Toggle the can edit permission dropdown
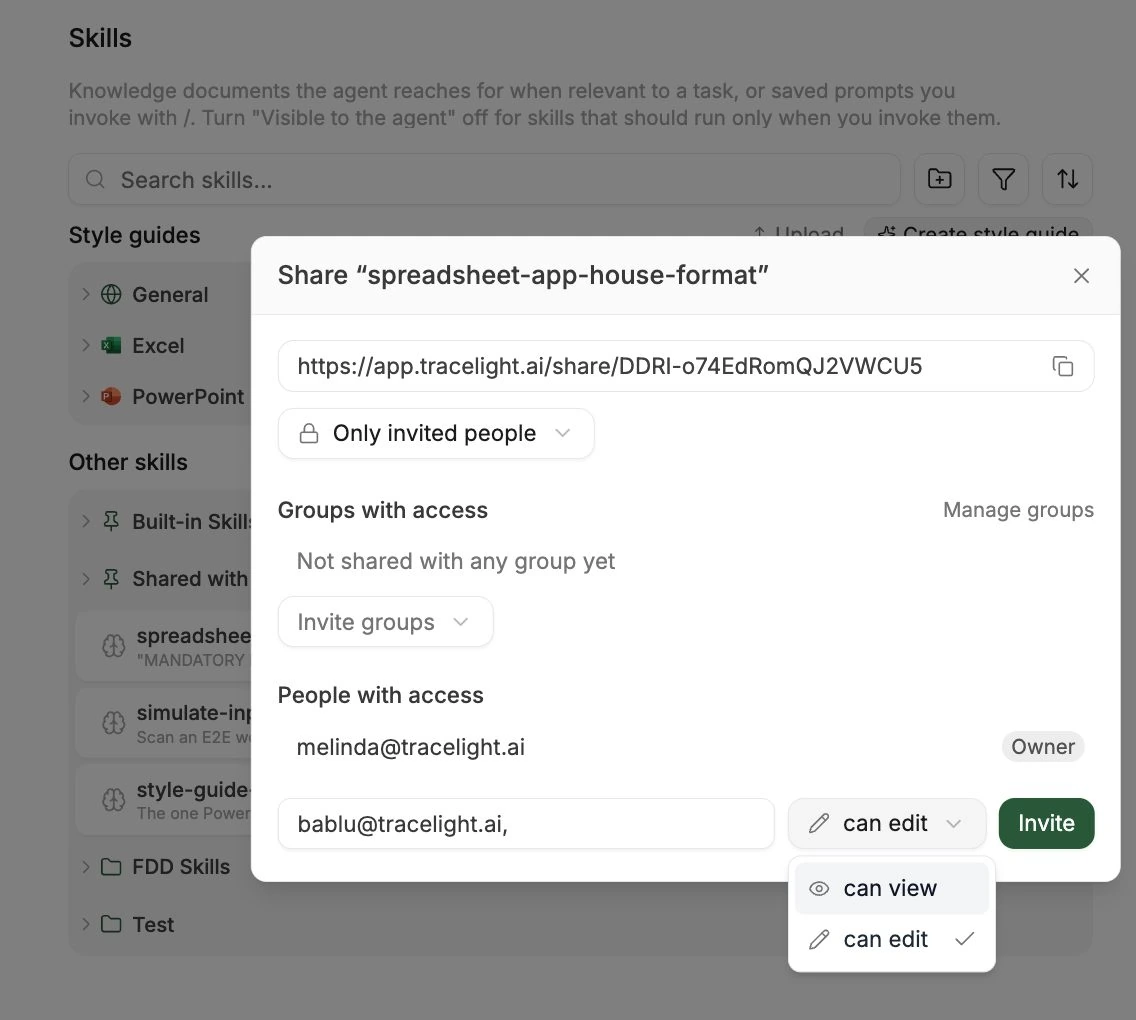Image resolution: width=1136 pixels, height=1020 pixels. click(887, 823)
